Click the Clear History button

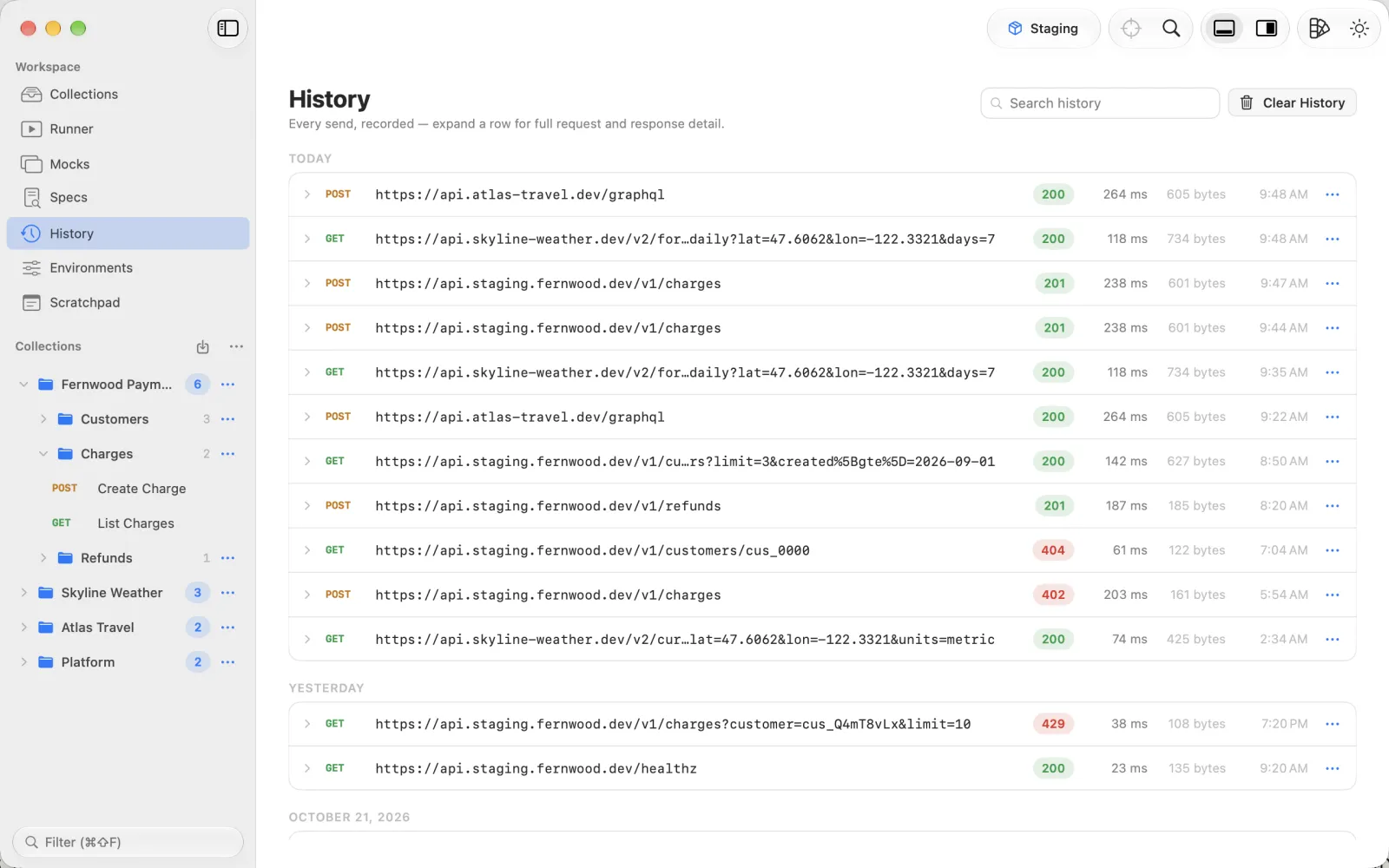pos(1292,103)
